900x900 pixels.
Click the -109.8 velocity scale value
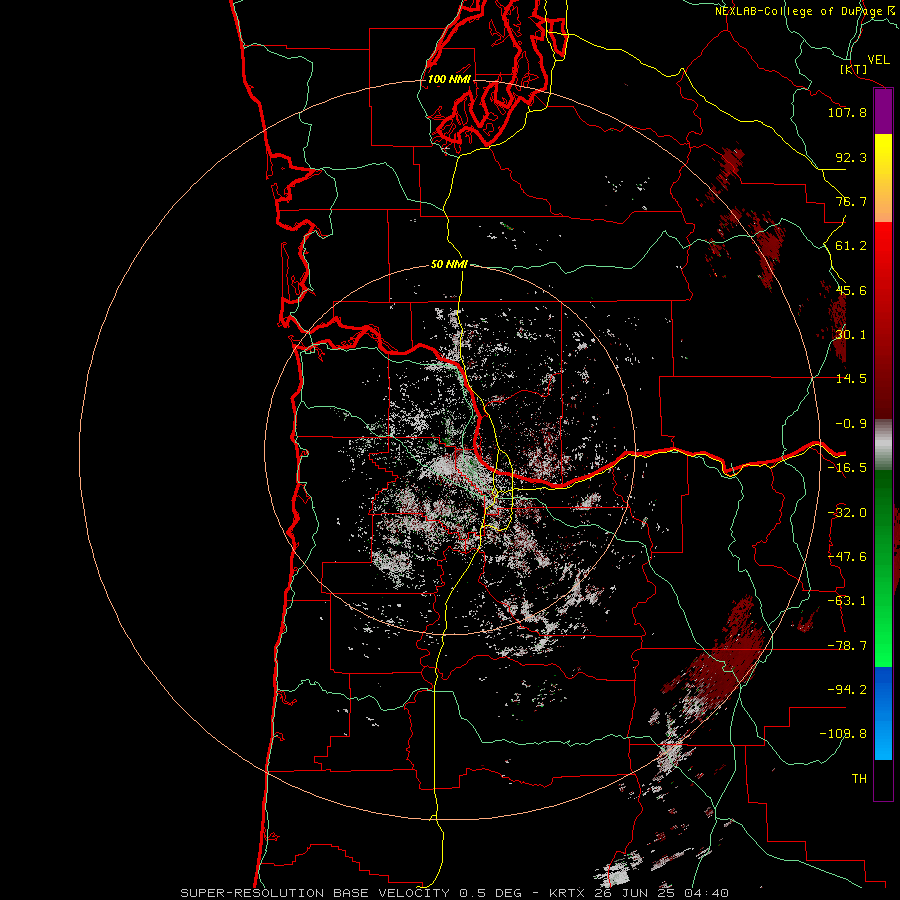pos(843,734)
